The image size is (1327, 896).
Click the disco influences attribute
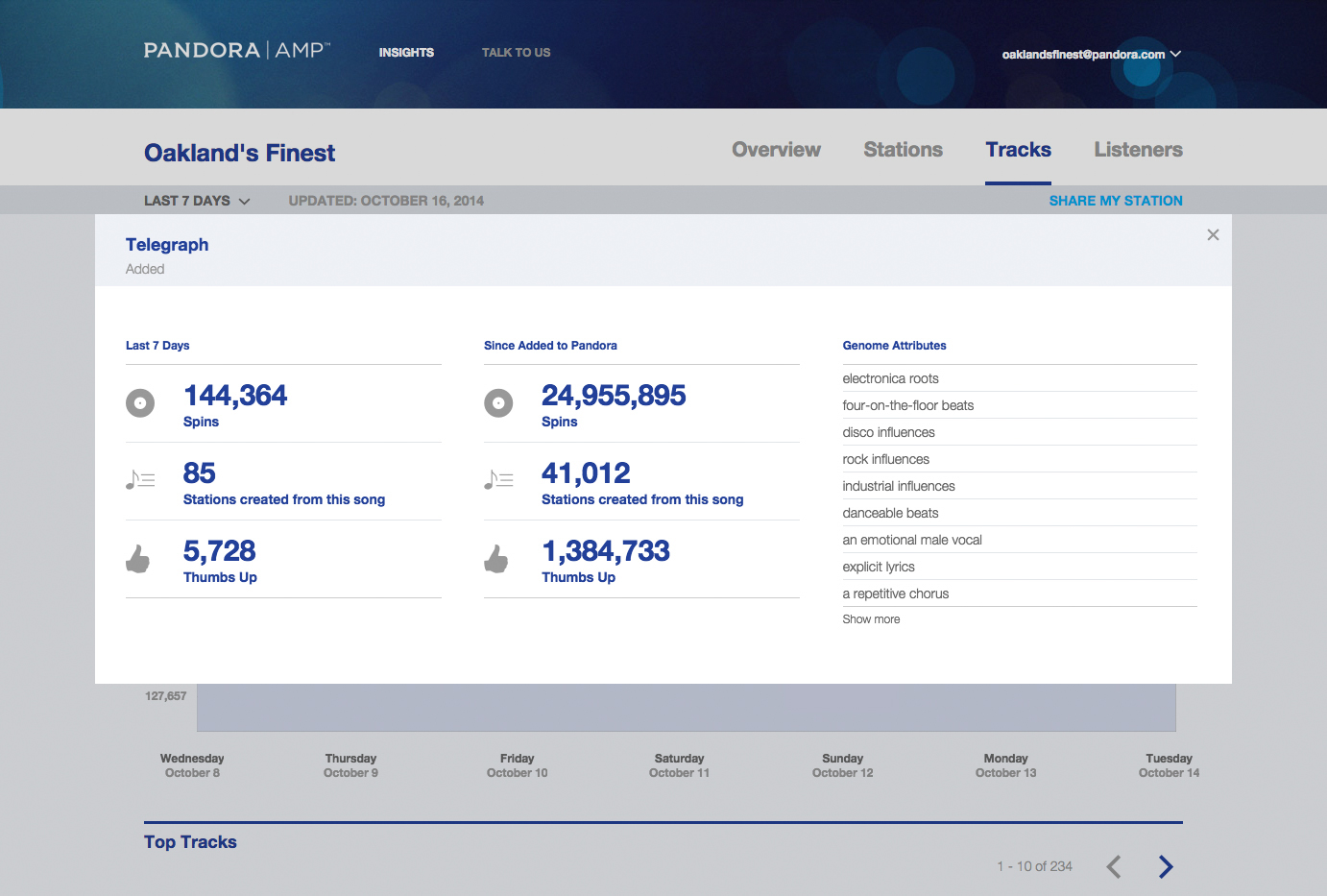[888, 432]
